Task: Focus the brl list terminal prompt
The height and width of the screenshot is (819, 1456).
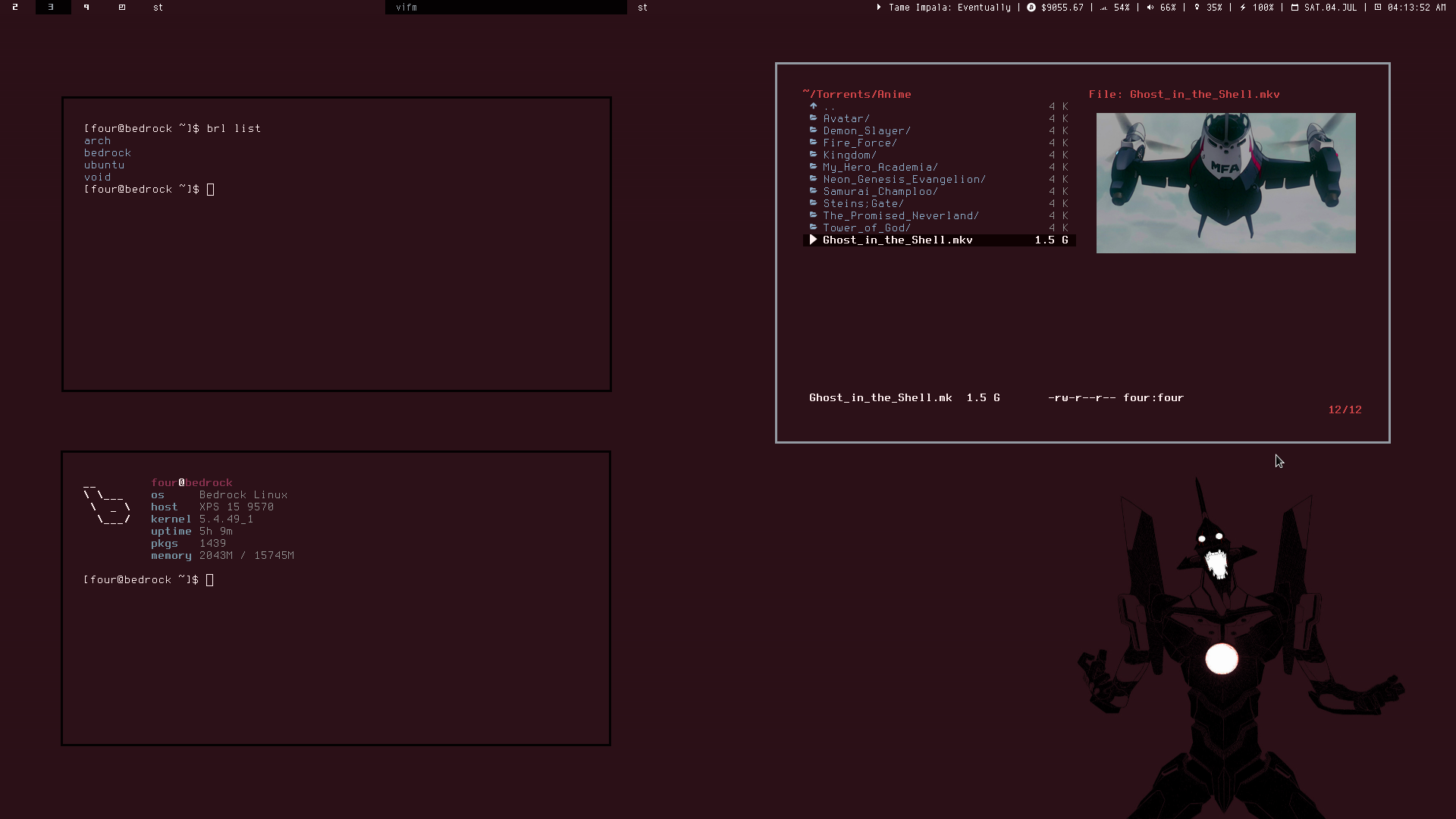Action: pos(211,190)
